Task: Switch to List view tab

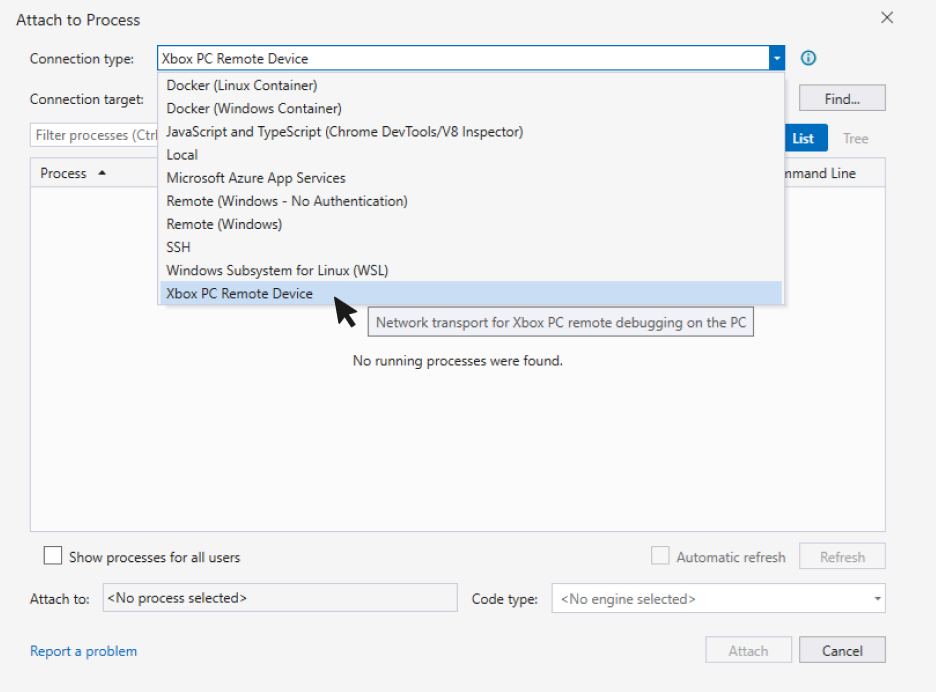Action: click(x=803, y=138)
